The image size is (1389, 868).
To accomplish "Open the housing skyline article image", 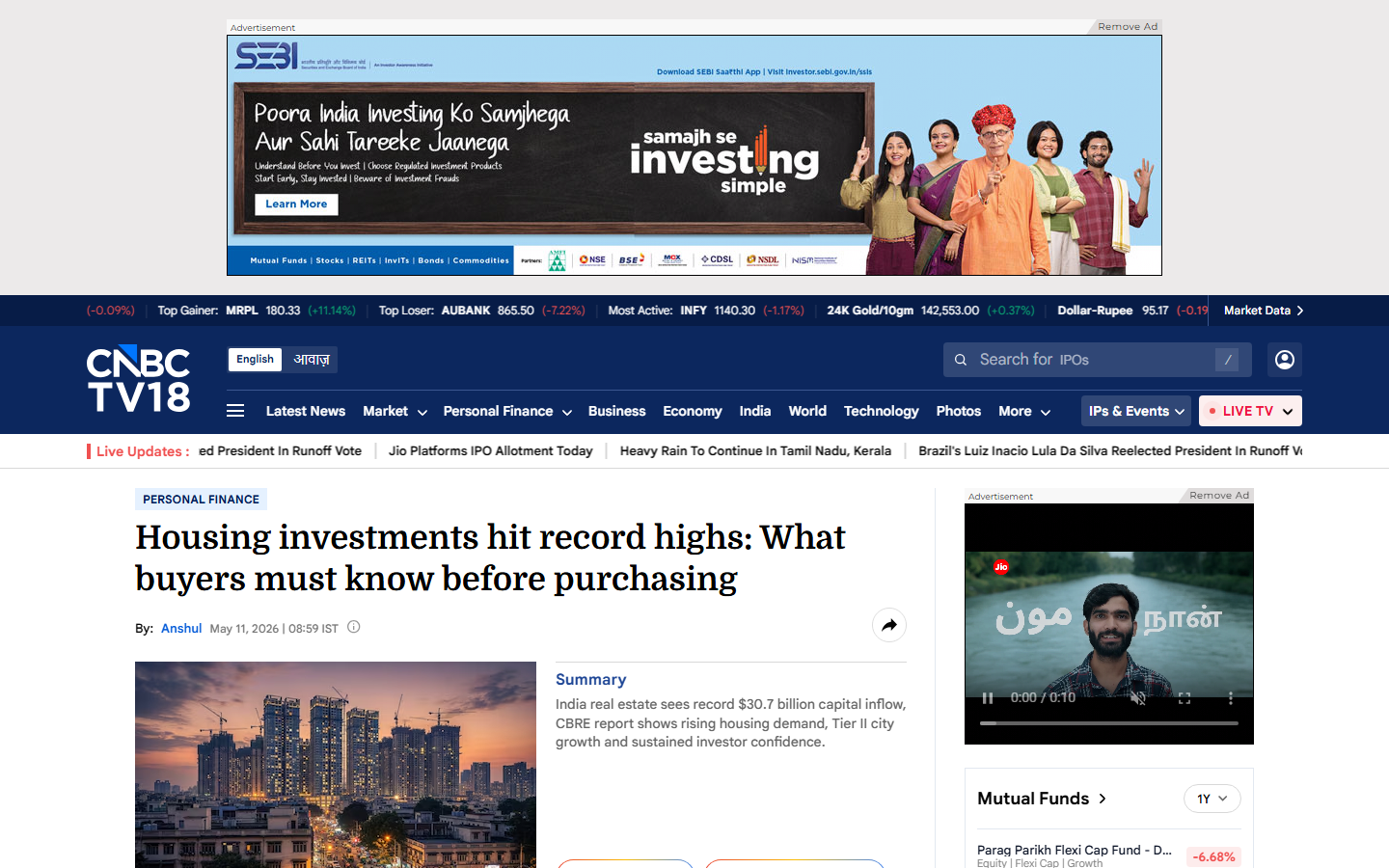I will (x=336, y=765).
